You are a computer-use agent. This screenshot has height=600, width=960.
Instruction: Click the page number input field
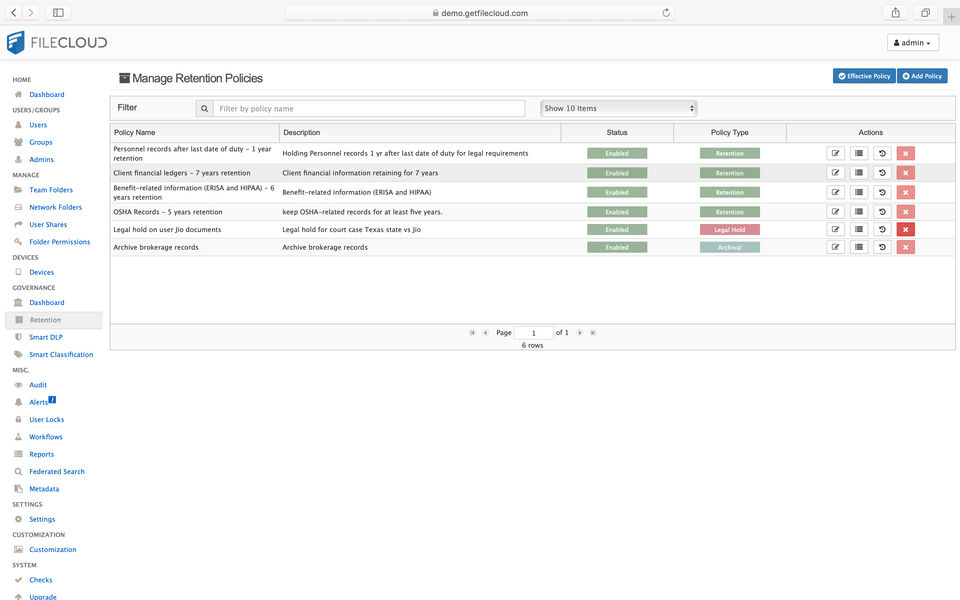533,333
